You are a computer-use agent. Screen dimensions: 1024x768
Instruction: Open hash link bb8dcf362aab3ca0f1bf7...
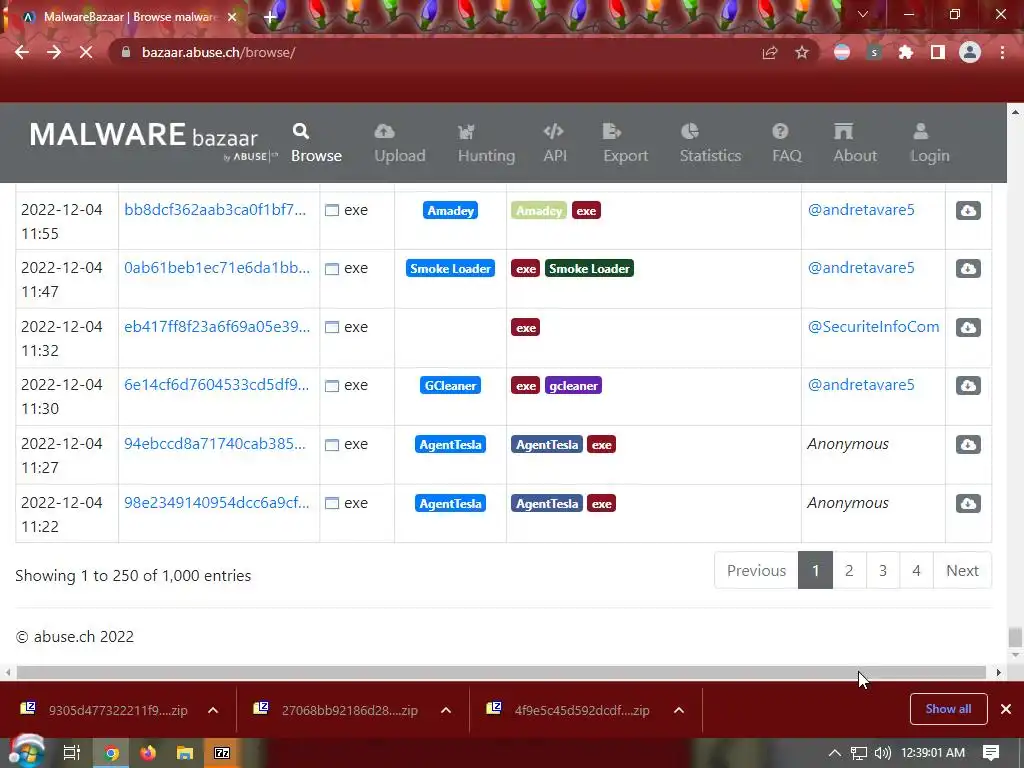(215, 210)
